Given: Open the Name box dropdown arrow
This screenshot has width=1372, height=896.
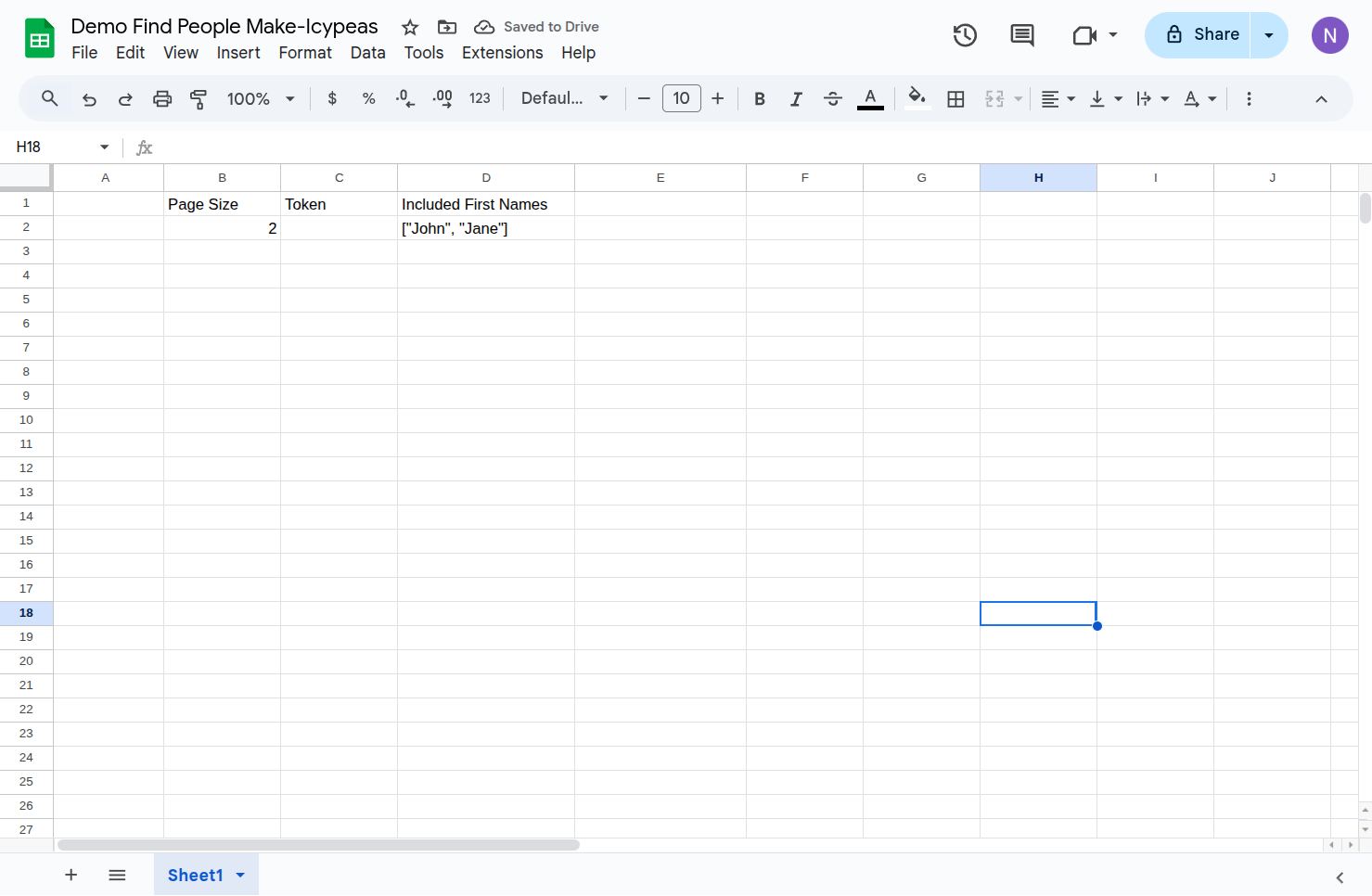Looking at the screenshot, I should coord(104,147).
